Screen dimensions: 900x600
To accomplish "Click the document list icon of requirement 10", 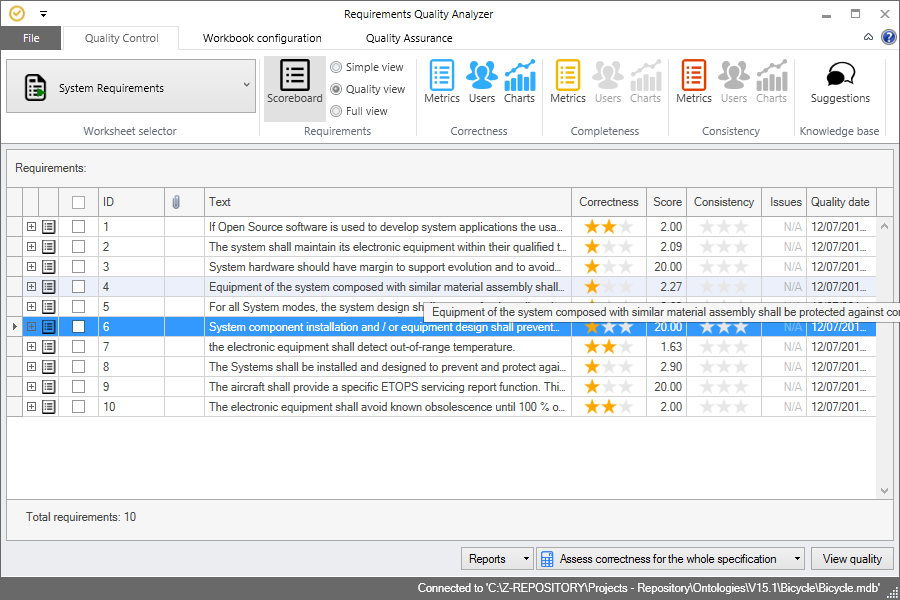I will coord(49,407).
